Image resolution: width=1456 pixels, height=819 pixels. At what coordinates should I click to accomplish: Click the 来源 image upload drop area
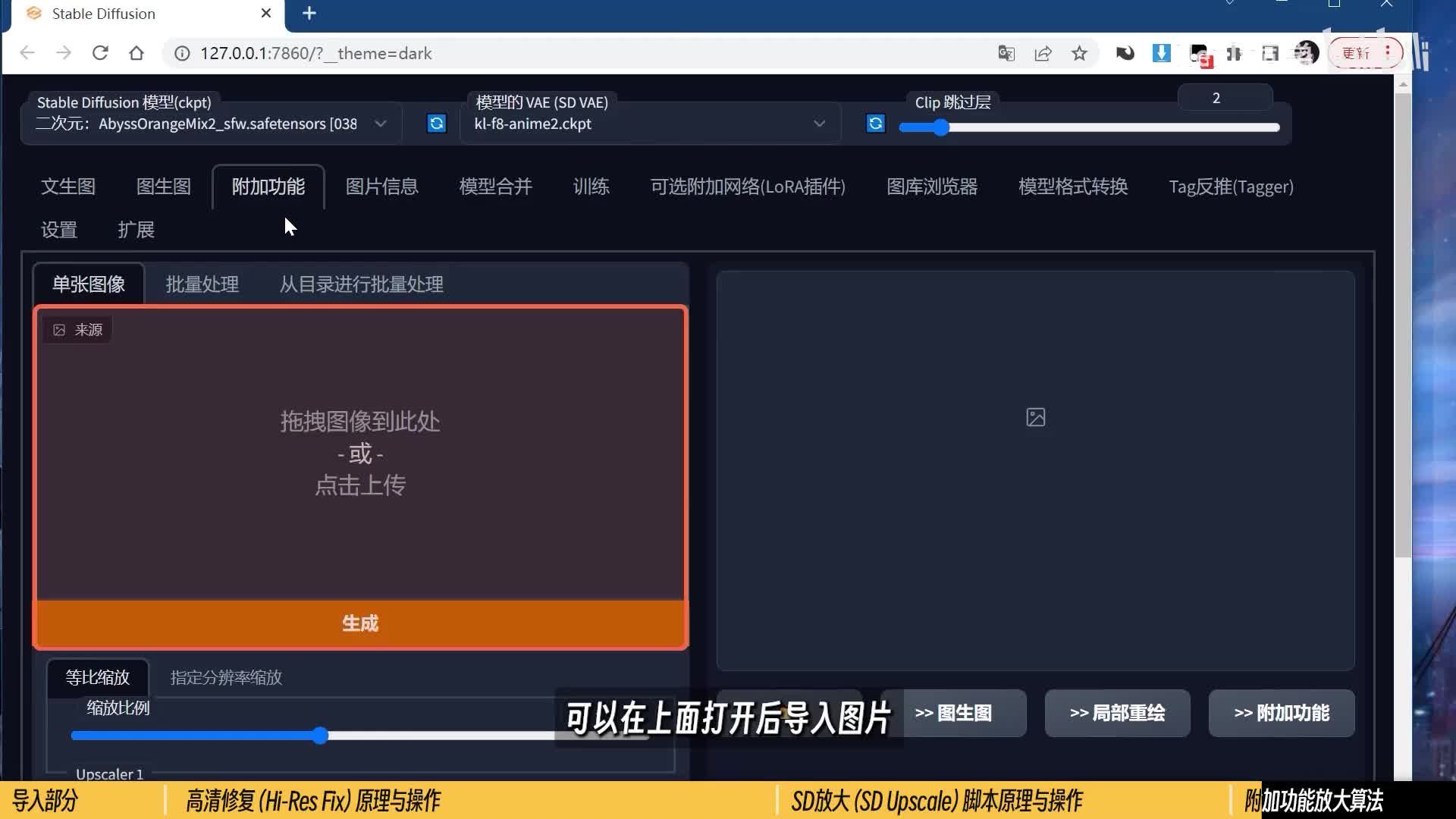click(x=360, y=453)
